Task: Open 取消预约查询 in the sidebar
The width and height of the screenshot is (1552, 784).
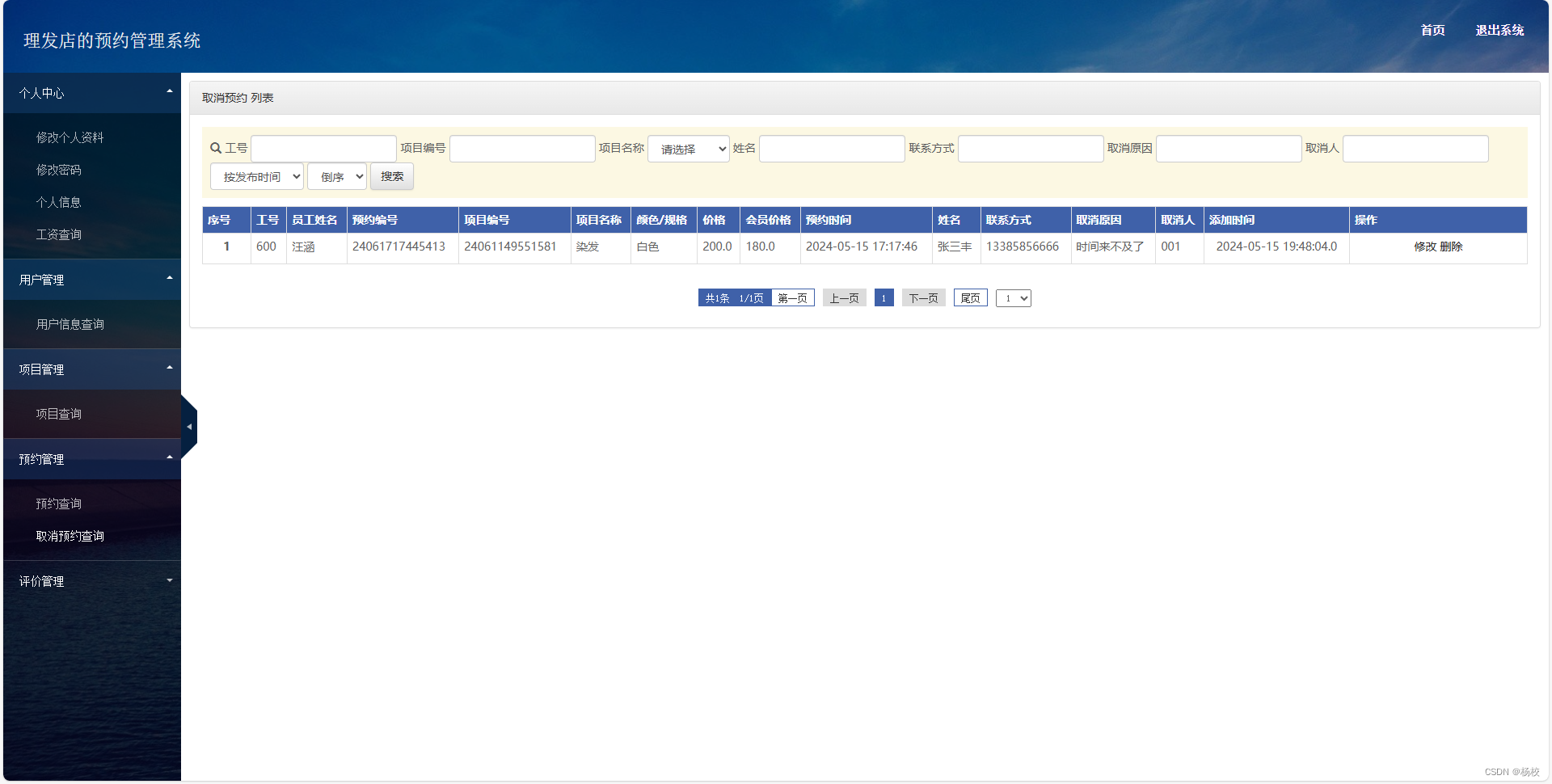Action: pos(70,536)
